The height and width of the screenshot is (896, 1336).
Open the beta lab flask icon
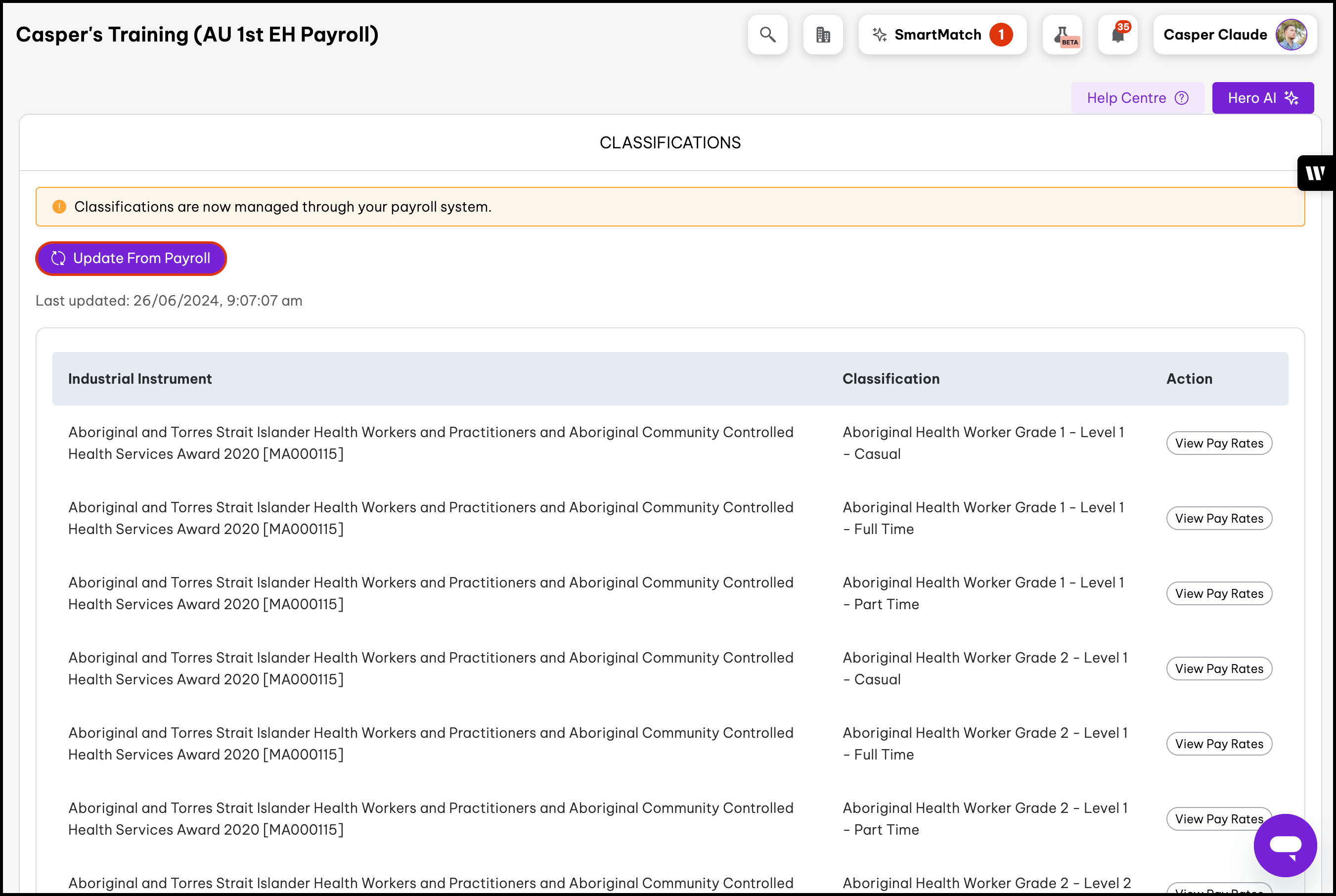[1062, 35]
